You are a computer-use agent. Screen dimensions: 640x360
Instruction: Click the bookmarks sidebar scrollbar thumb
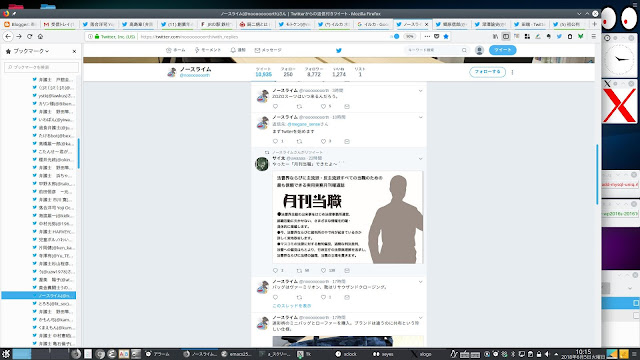[78, 153]
